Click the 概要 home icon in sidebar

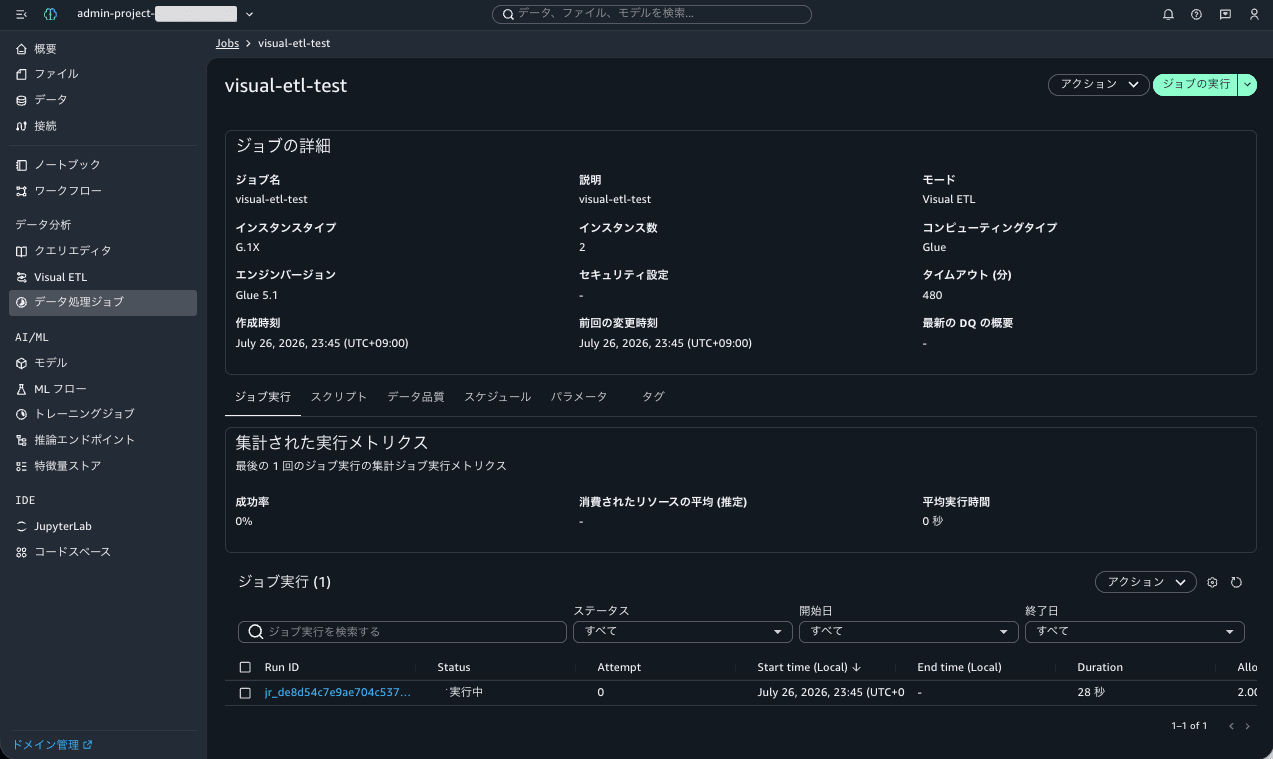coord(22,49)
